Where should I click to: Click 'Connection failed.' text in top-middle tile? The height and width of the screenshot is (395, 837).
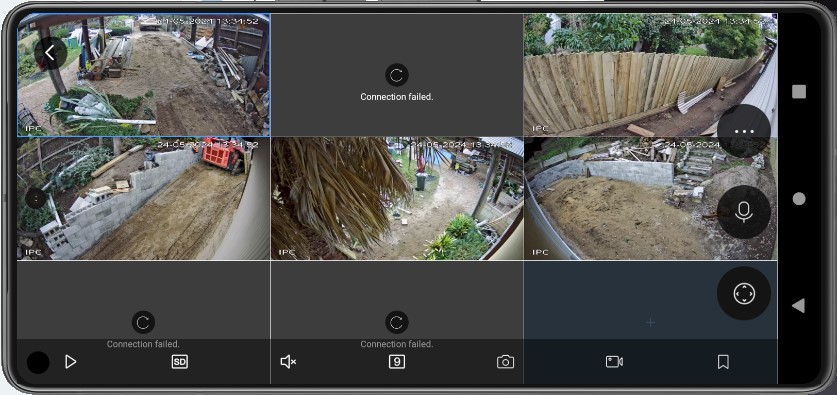[x=397, y=97]
